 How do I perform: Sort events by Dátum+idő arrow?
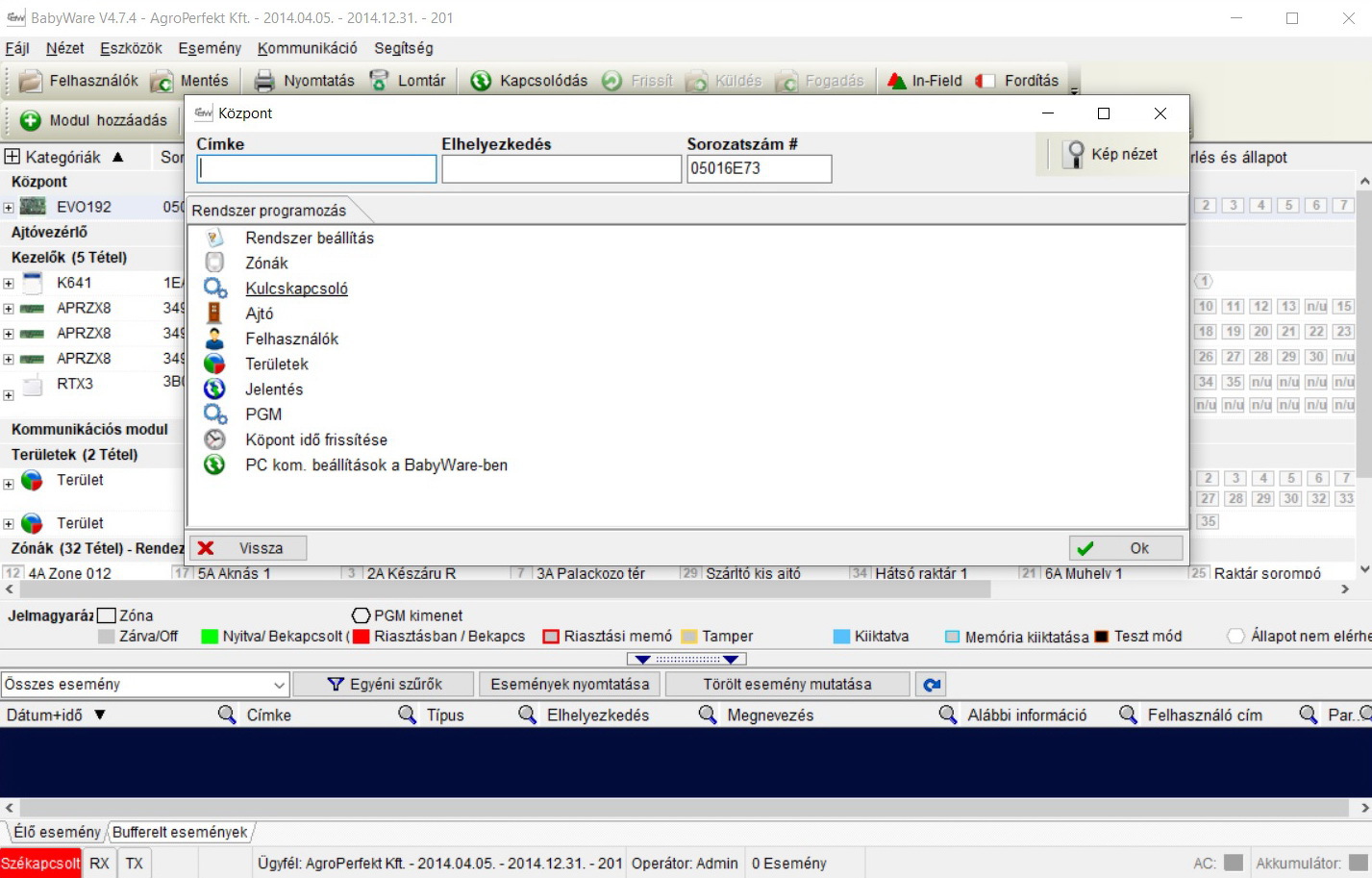coord(99,715)
